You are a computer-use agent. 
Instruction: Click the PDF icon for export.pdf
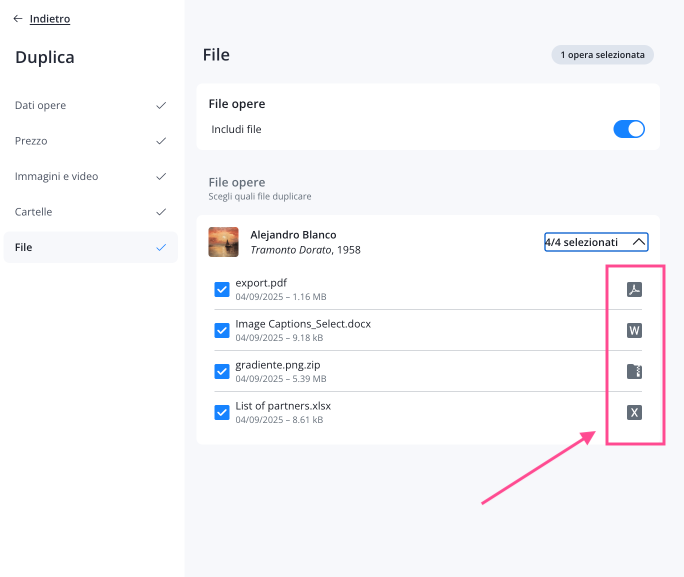(633, 290)
